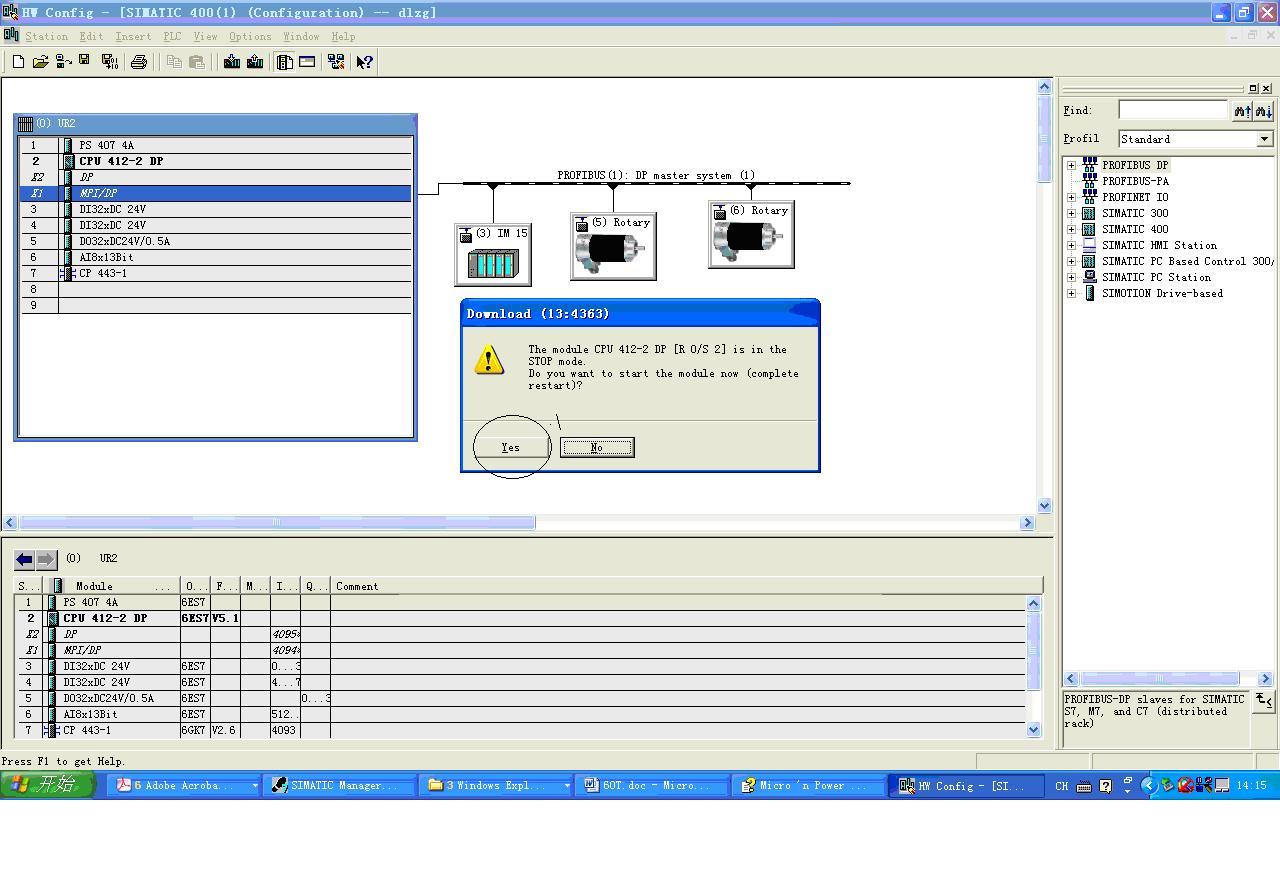1280x889 pixels.
Task: Expand the PROFIBUS DP catalog node
Action: pos(1071,165)
